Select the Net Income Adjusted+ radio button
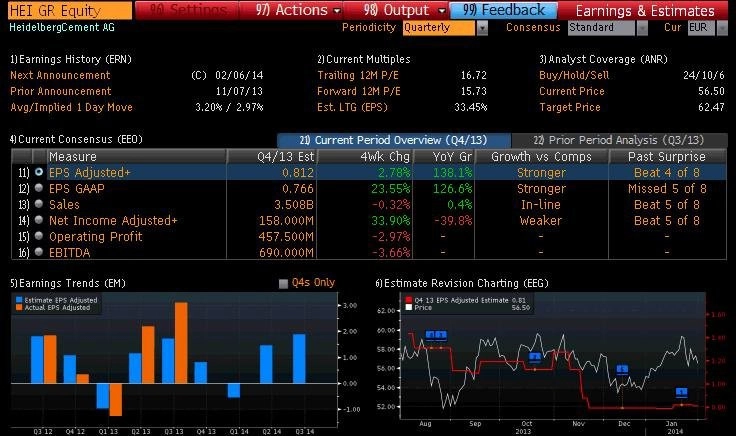 pos(39,220)
